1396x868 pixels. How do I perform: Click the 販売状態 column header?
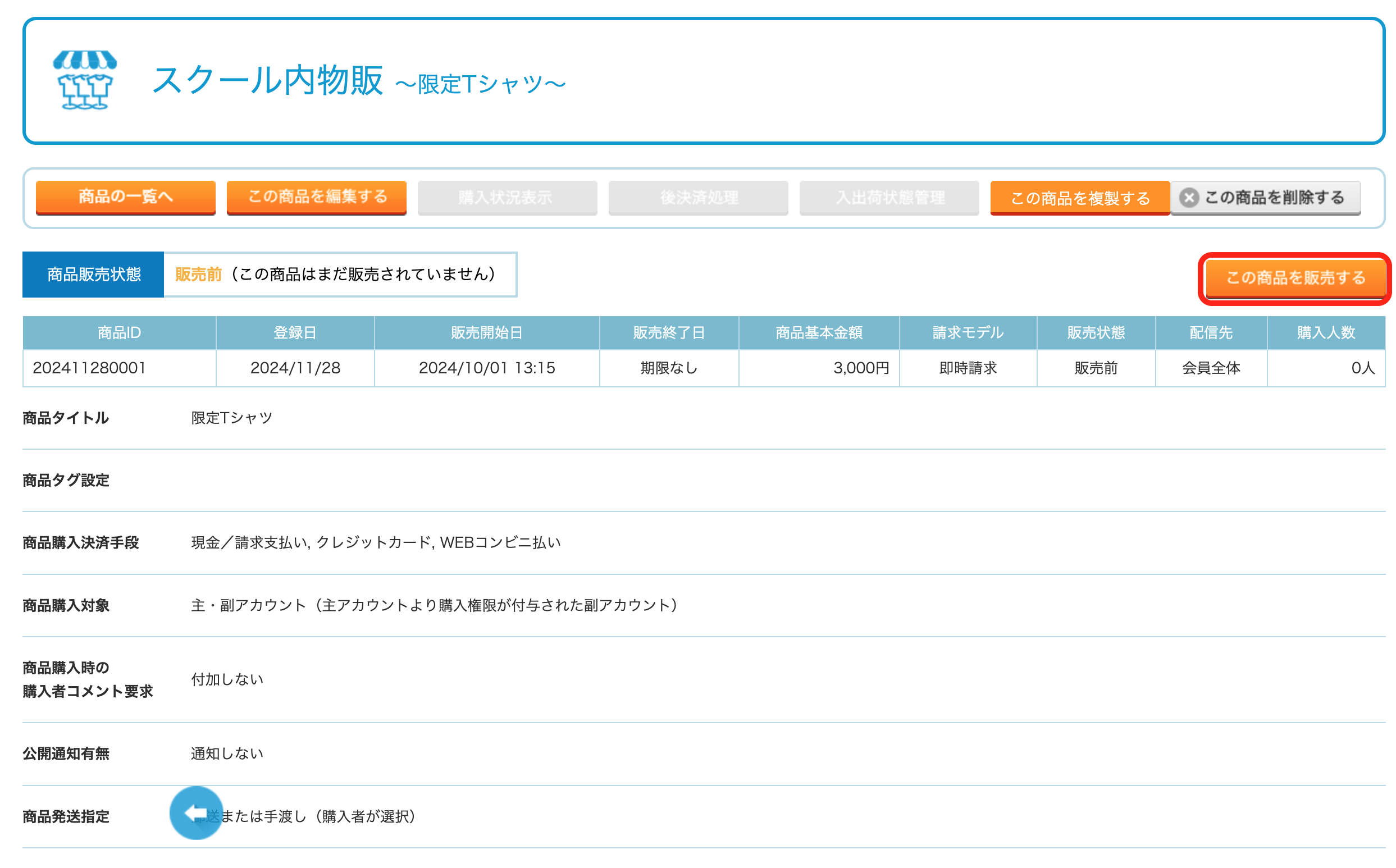pyautogui.click(x=1096, y=333)
